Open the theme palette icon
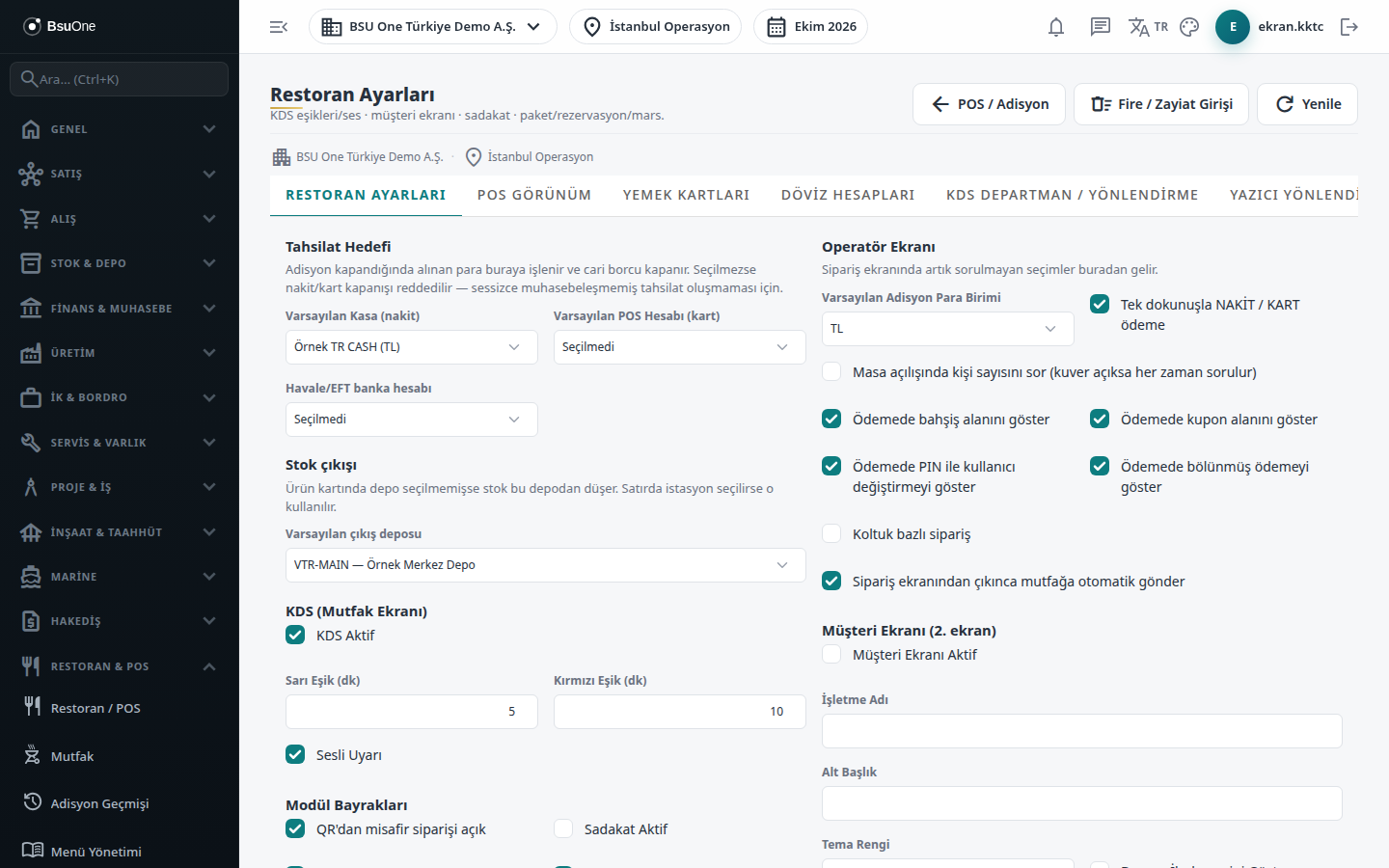The image size is (1389, 868). click(x=1189, y=27)
